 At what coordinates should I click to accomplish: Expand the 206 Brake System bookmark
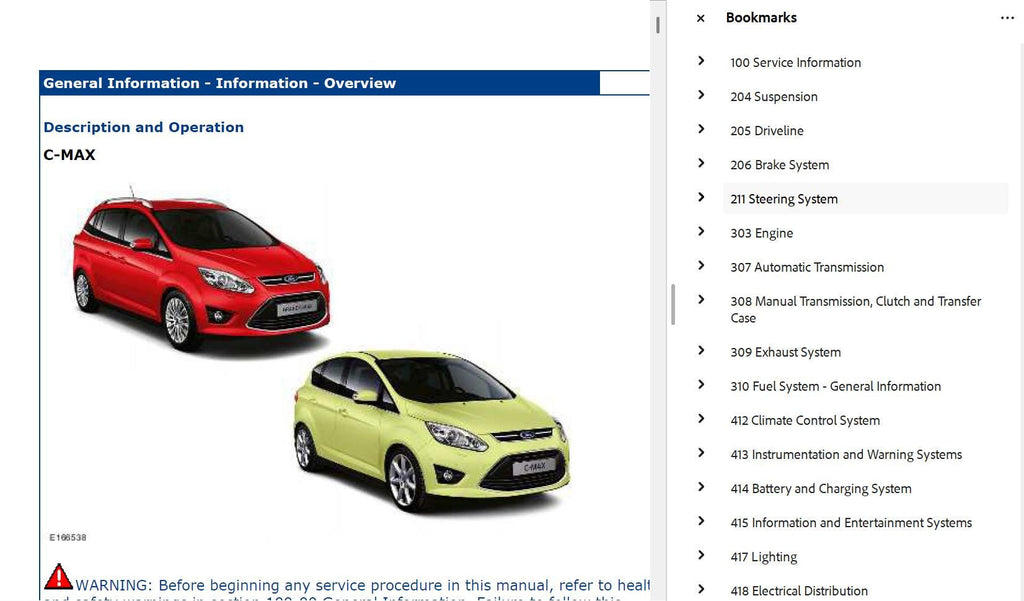click(701, 163)
